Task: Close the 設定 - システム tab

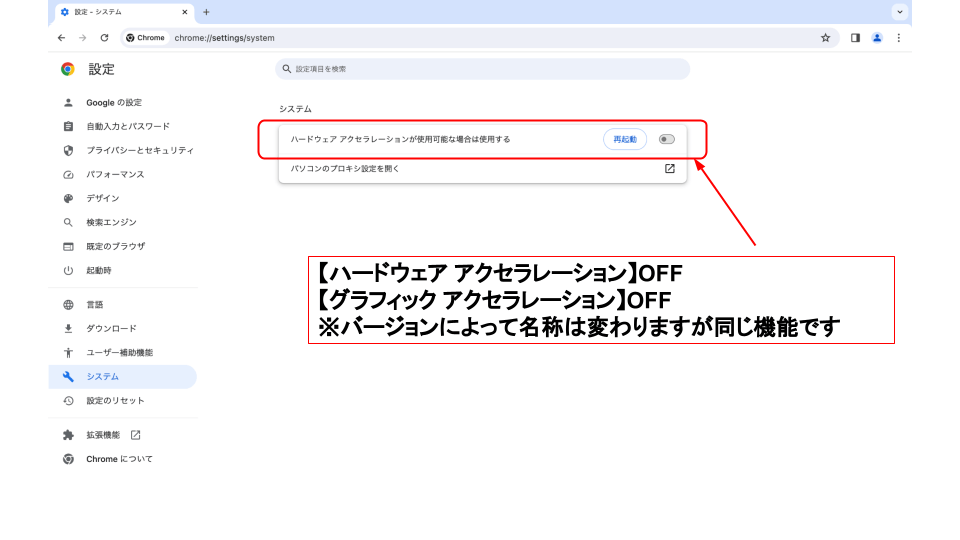Action: point(185,12)
